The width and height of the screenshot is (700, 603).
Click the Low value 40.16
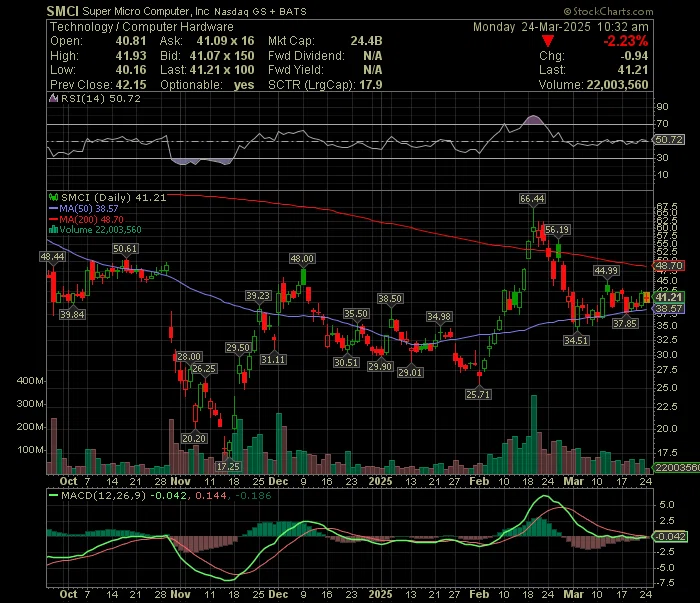pyautogui.click(x=131, y=70)
